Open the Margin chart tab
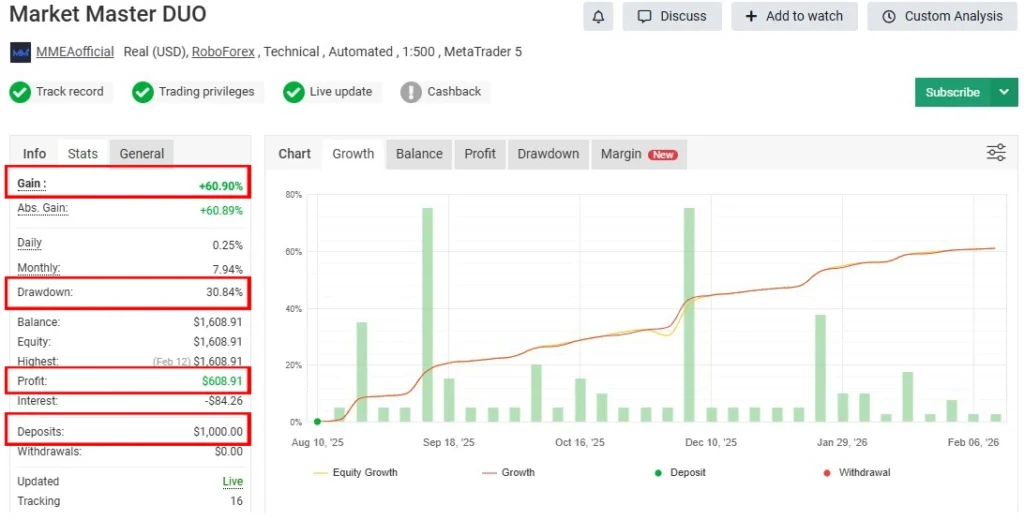Screen dimensions: 1024x520 pyautogui.click(x=639, y=154)
